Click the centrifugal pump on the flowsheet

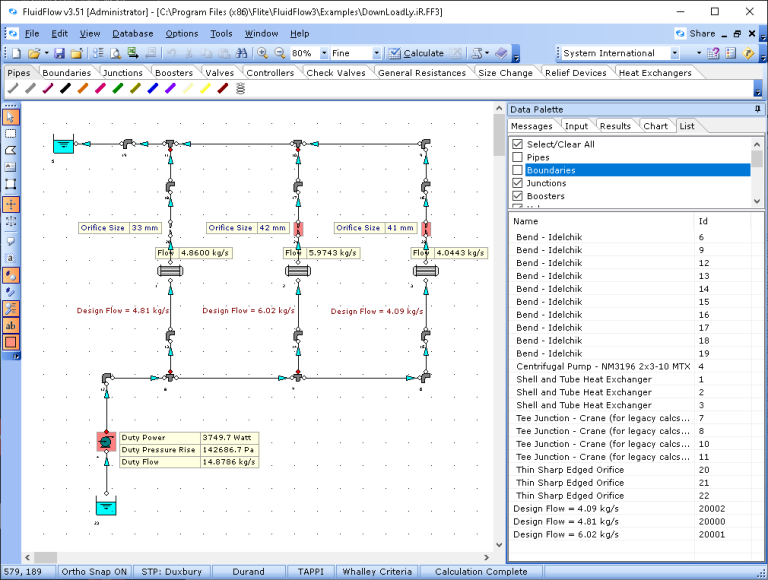coord(106,442)
